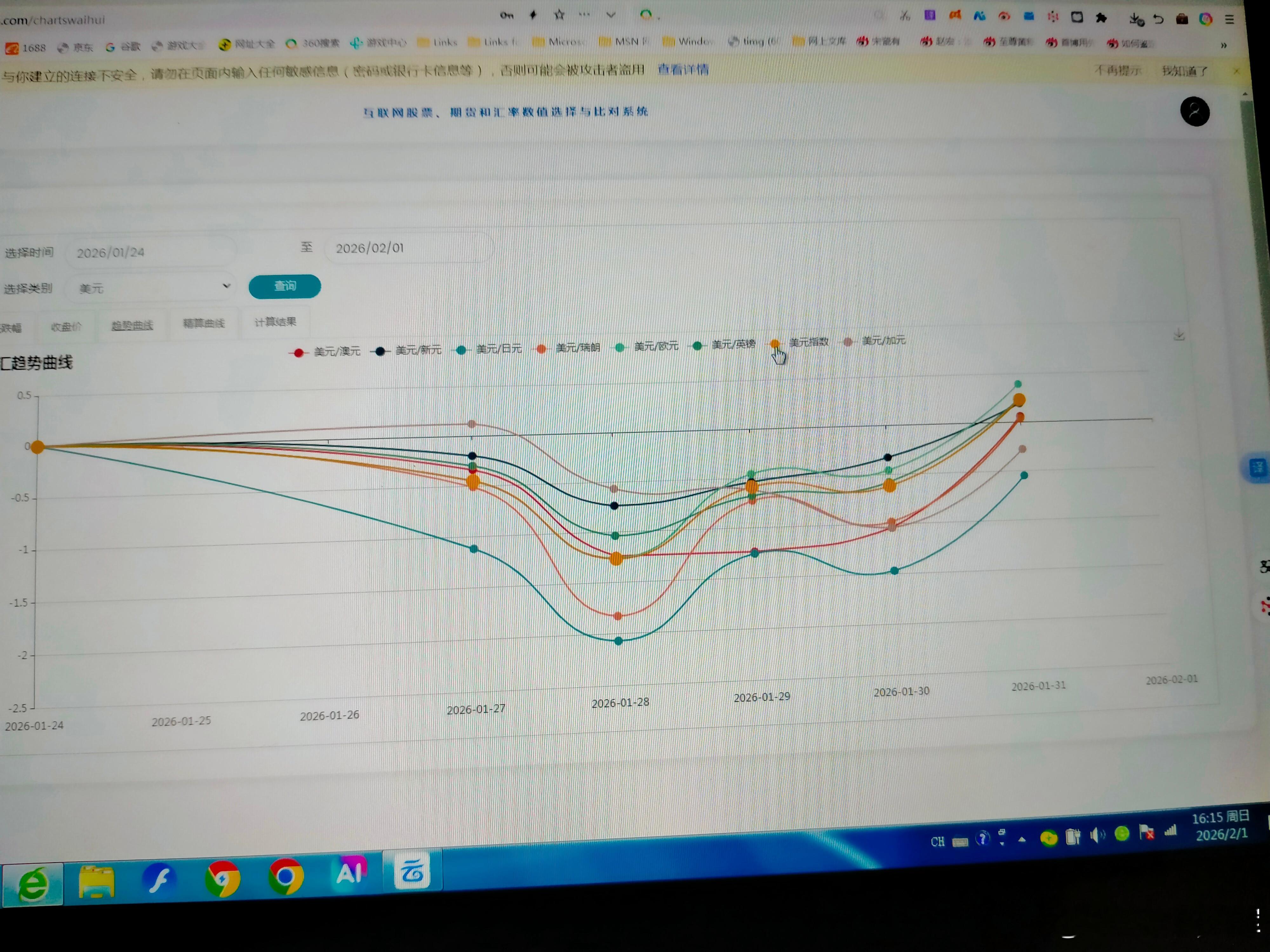Open the address bar dropdown arrow

click(x=610, y=16)
